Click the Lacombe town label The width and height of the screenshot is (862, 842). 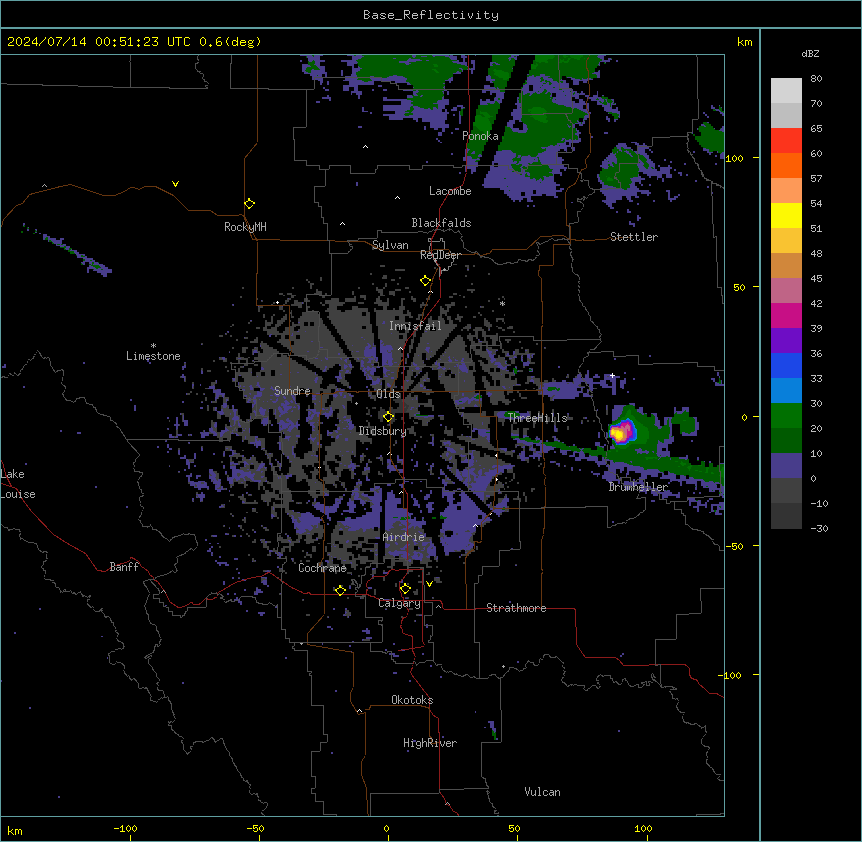click(x=450, y=191)
